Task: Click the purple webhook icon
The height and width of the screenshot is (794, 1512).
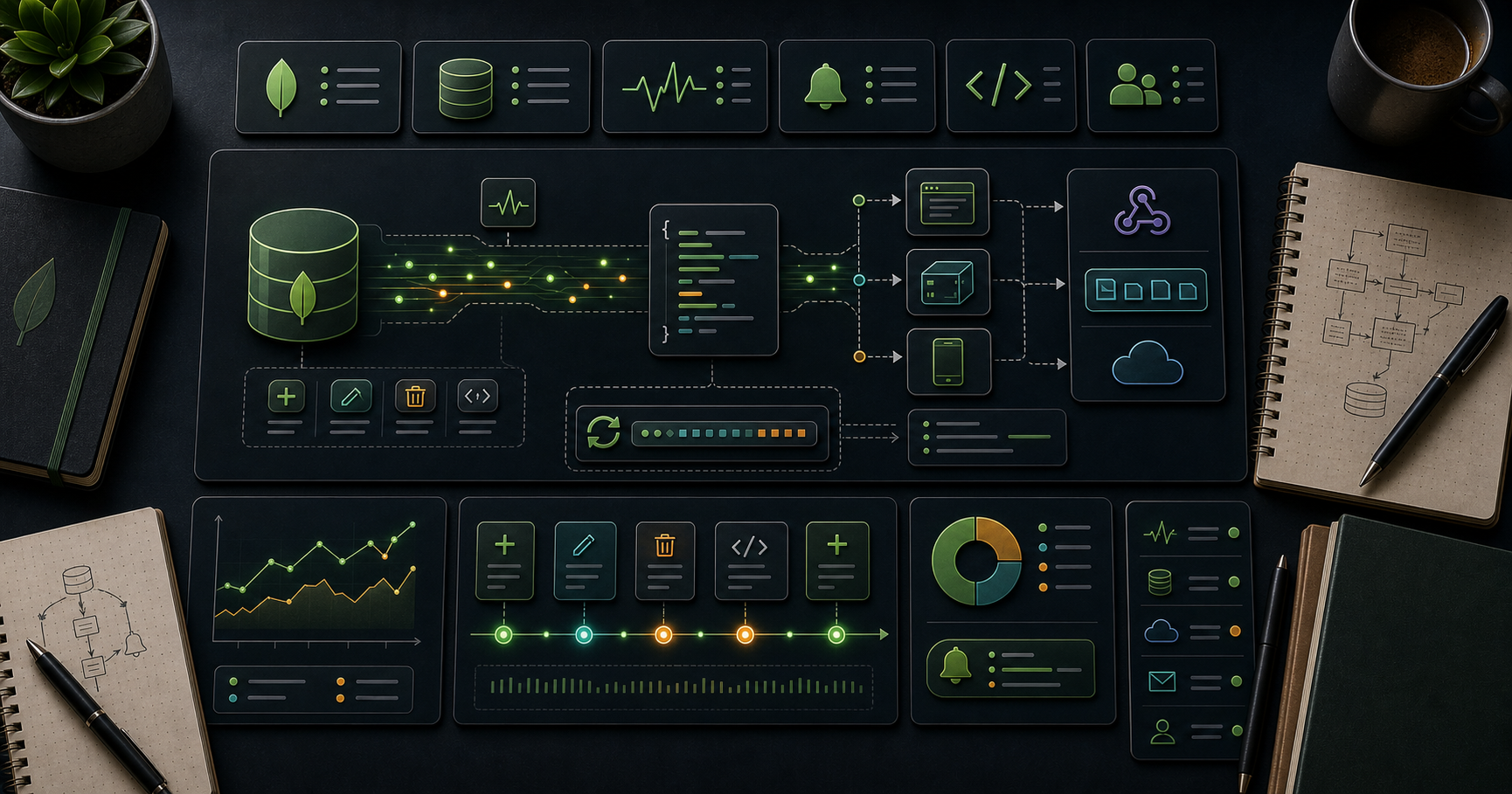Action: click(x=1143, y=211)
